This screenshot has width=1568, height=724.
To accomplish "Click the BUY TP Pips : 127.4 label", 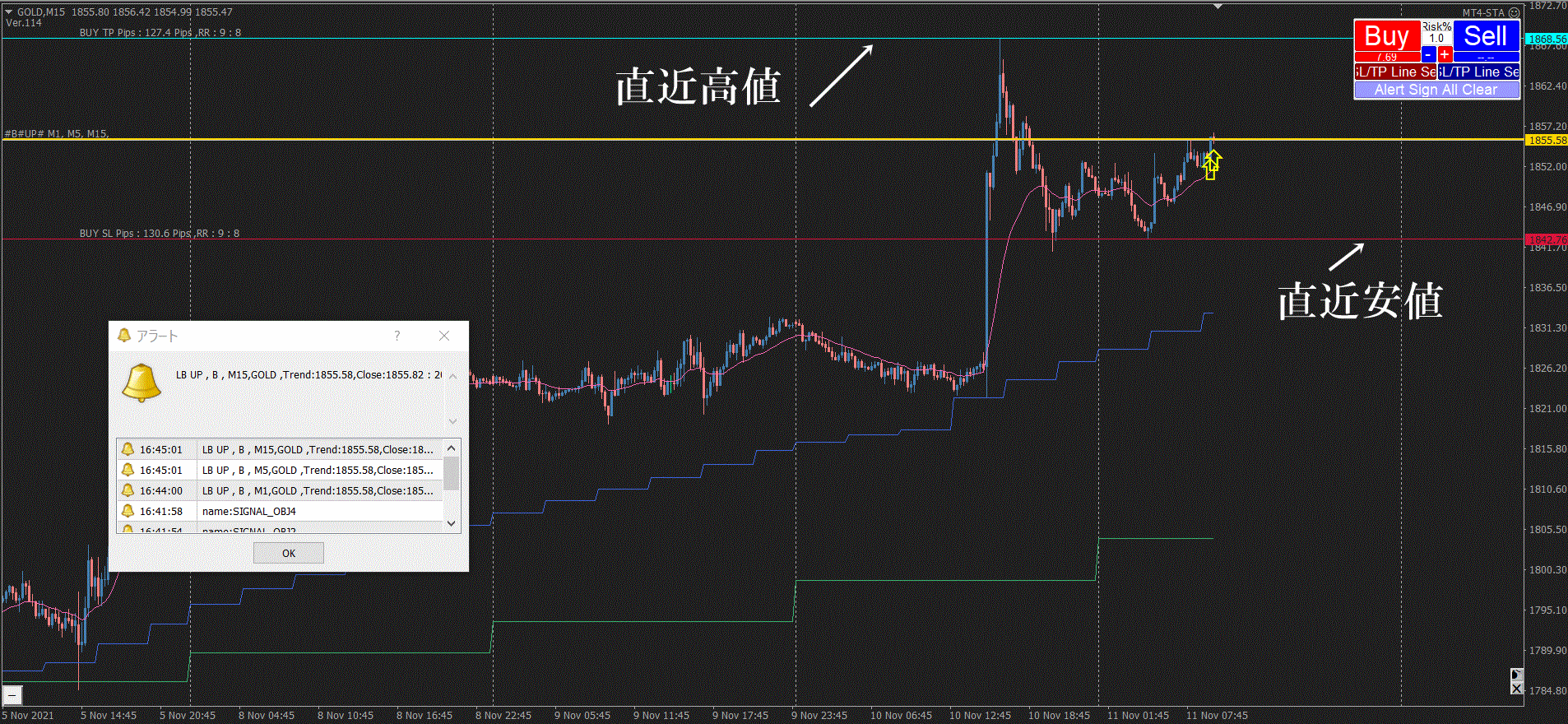I will 160,33.
